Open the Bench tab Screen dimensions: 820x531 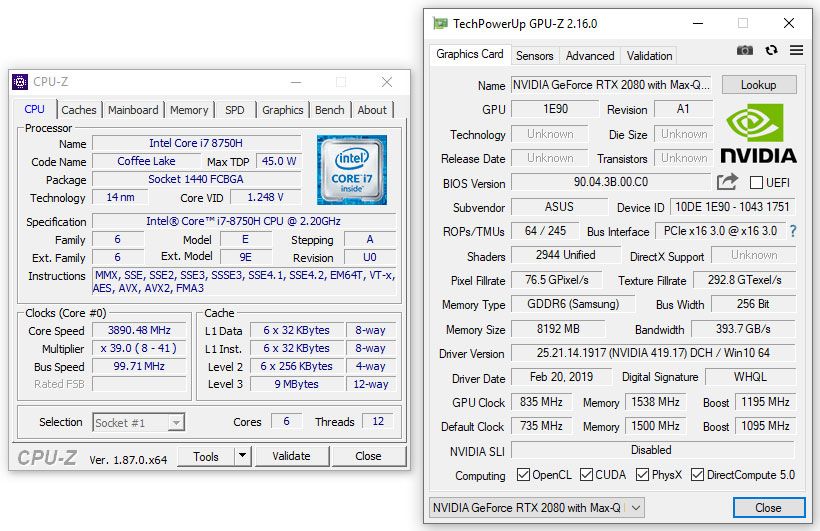pos(329,110)
